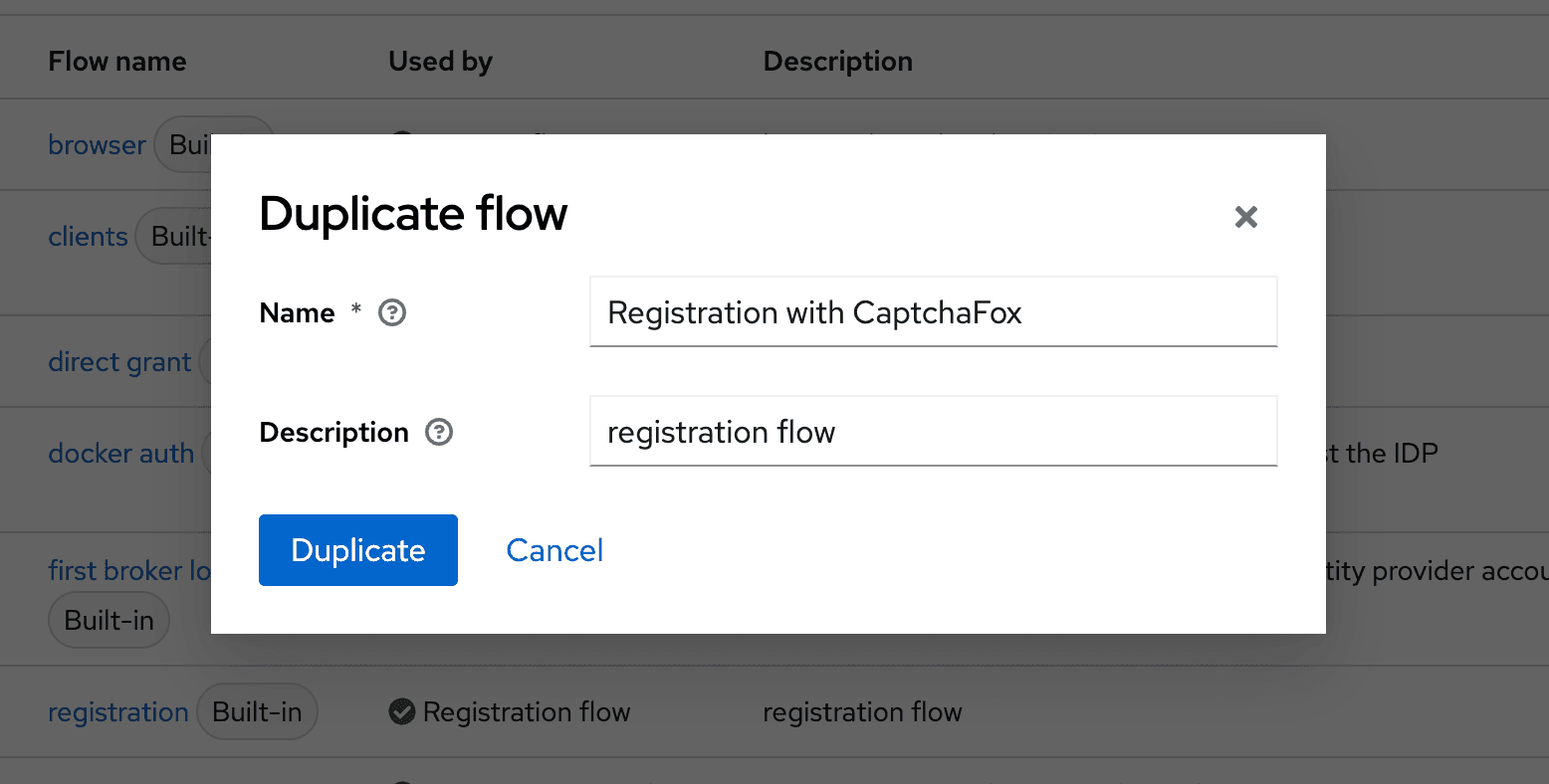Open help for Name field

point(392,312)
